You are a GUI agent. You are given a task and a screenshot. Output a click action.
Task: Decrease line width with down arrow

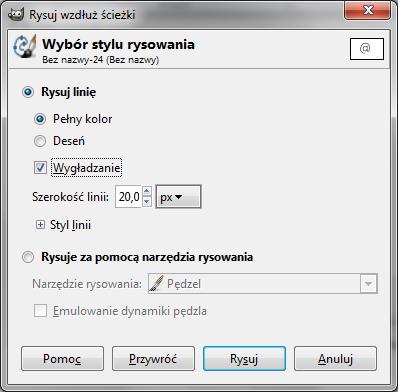pyautogui.click(x=147, y=202)
